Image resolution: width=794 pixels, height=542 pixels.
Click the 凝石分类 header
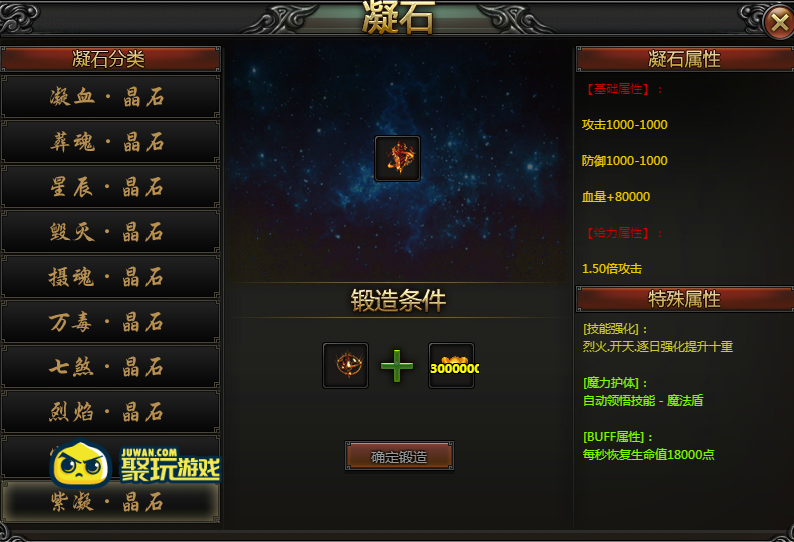(110, 59)
